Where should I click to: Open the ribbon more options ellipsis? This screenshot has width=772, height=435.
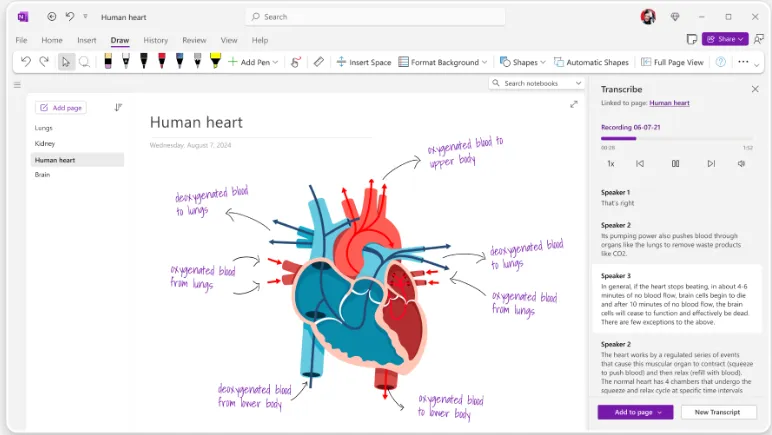[743, 62]
